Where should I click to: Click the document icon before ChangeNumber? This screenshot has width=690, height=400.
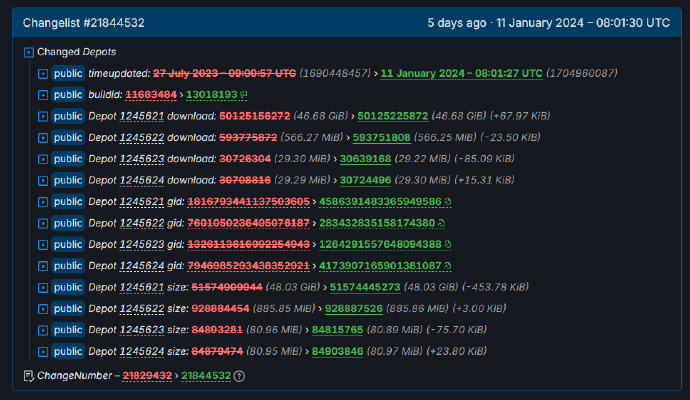coord(27,376)
